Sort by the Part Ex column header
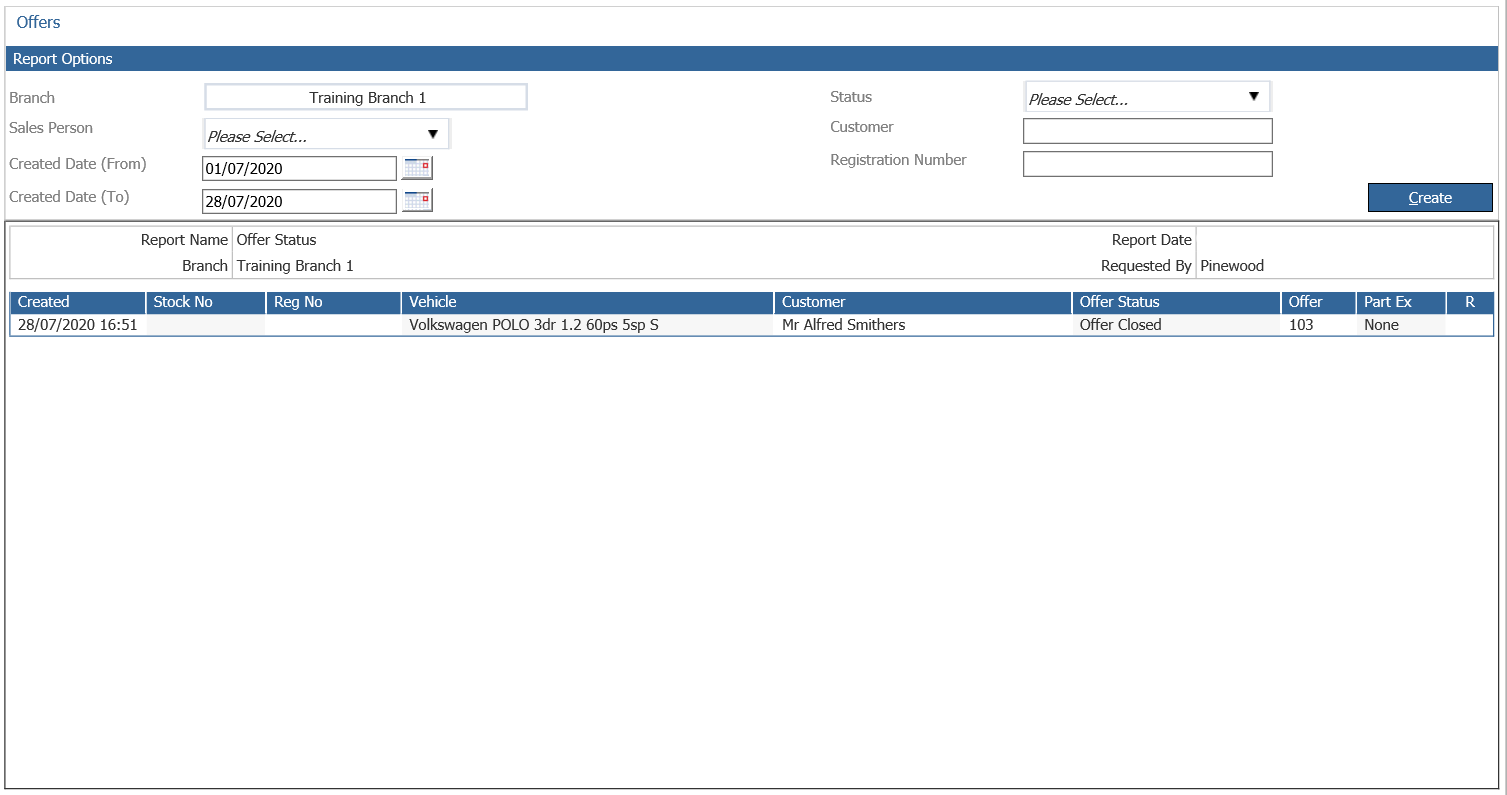Screen dimensions: 1507x795 [1401, 302]
